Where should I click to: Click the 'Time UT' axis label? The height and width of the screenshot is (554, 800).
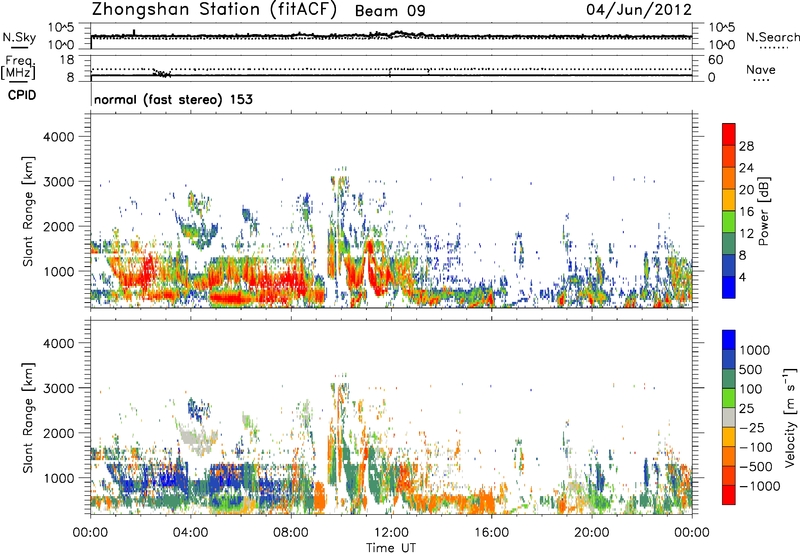(x=391, y=547)
